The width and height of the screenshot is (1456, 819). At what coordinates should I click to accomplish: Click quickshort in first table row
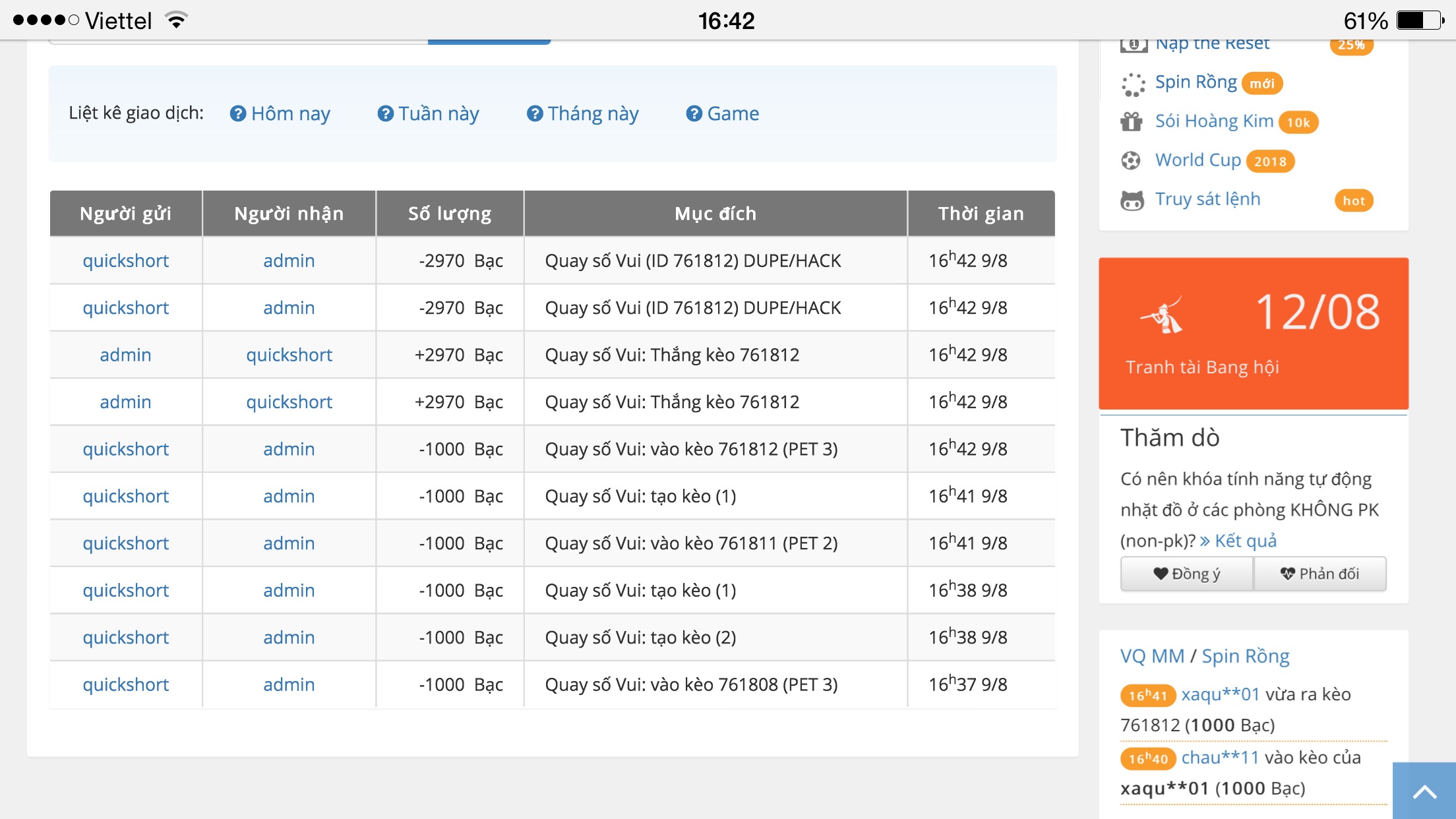point(125,261)
